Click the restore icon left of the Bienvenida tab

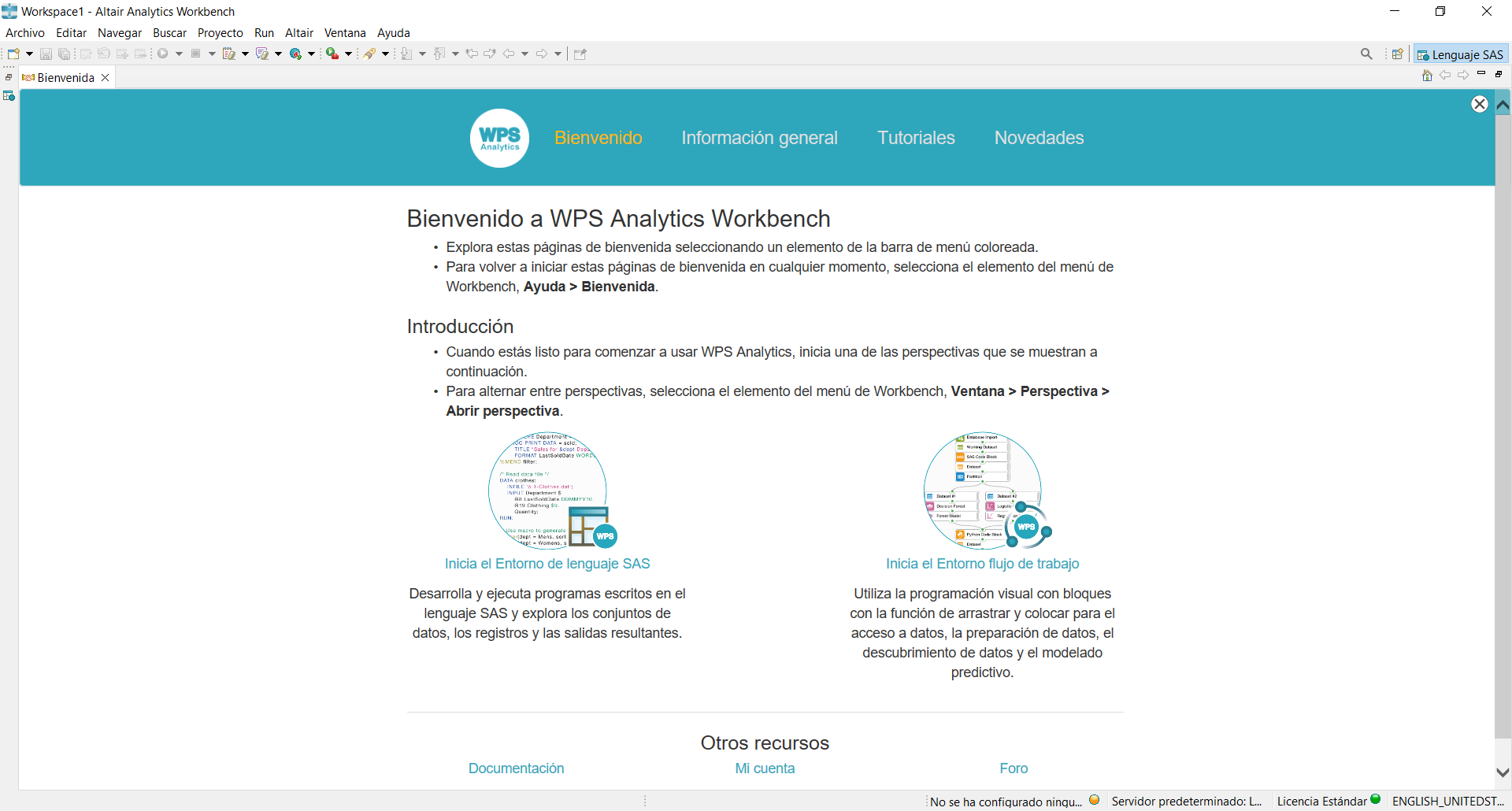point(9,77)
